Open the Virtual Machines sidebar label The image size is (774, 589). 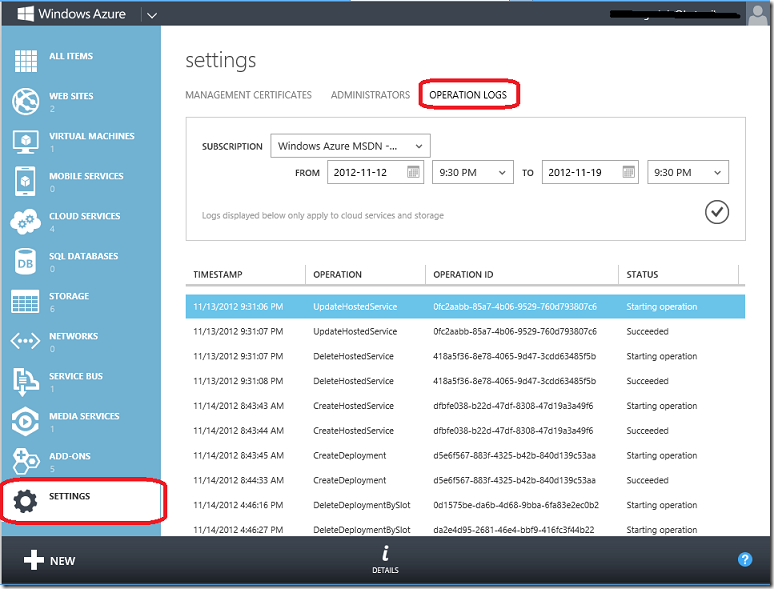pyautogui.click(x=92, y=136)
